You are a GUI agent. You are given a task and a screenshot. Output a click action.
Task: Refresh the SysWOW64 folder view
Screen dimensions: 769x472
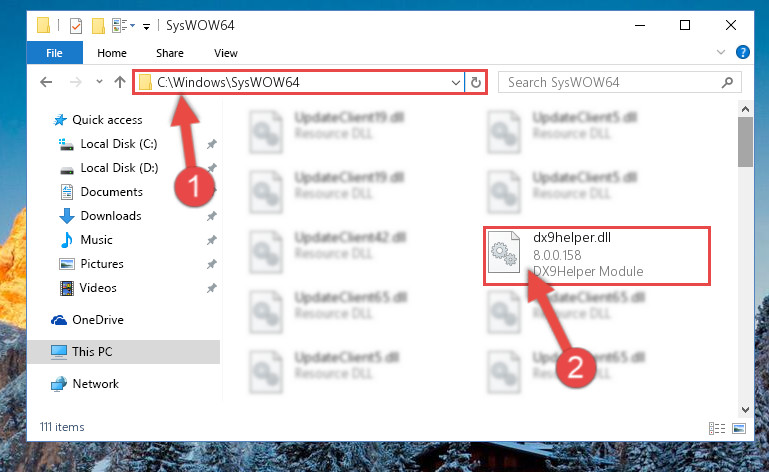click(475, 82)
